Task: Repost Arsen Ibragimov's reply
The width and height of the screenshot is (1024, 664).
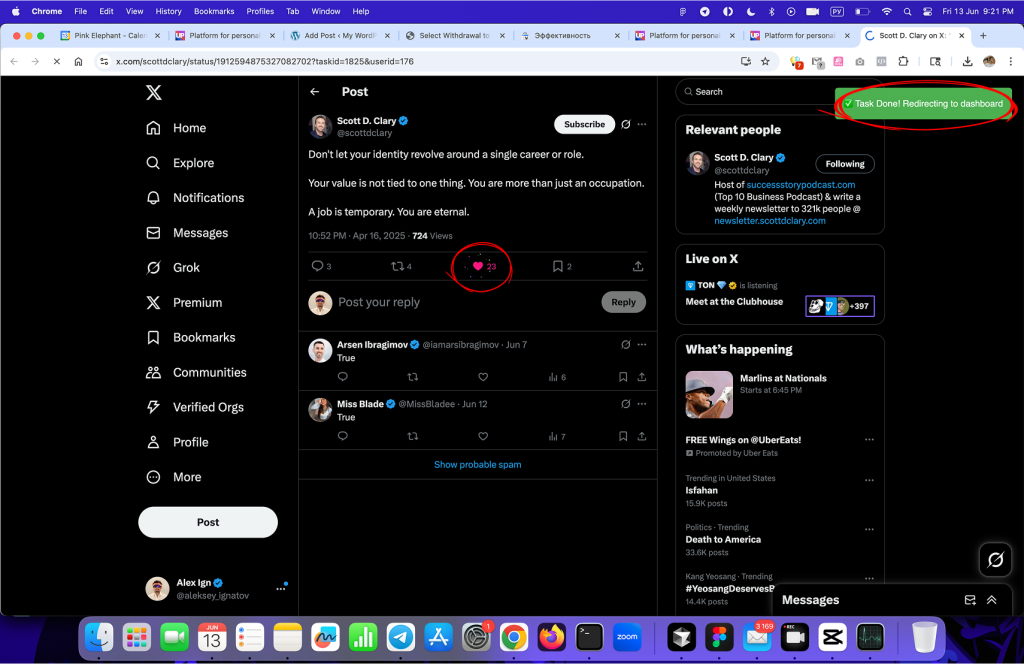Action: click(x=413, y=377)
